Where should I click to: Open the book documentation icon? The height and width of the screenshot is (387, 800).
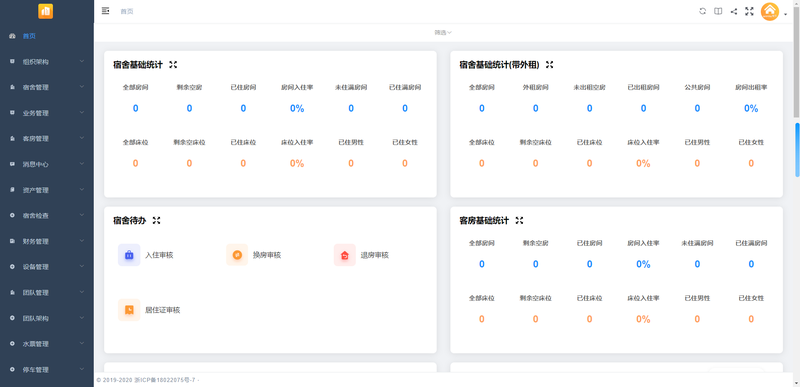point(718,11)
